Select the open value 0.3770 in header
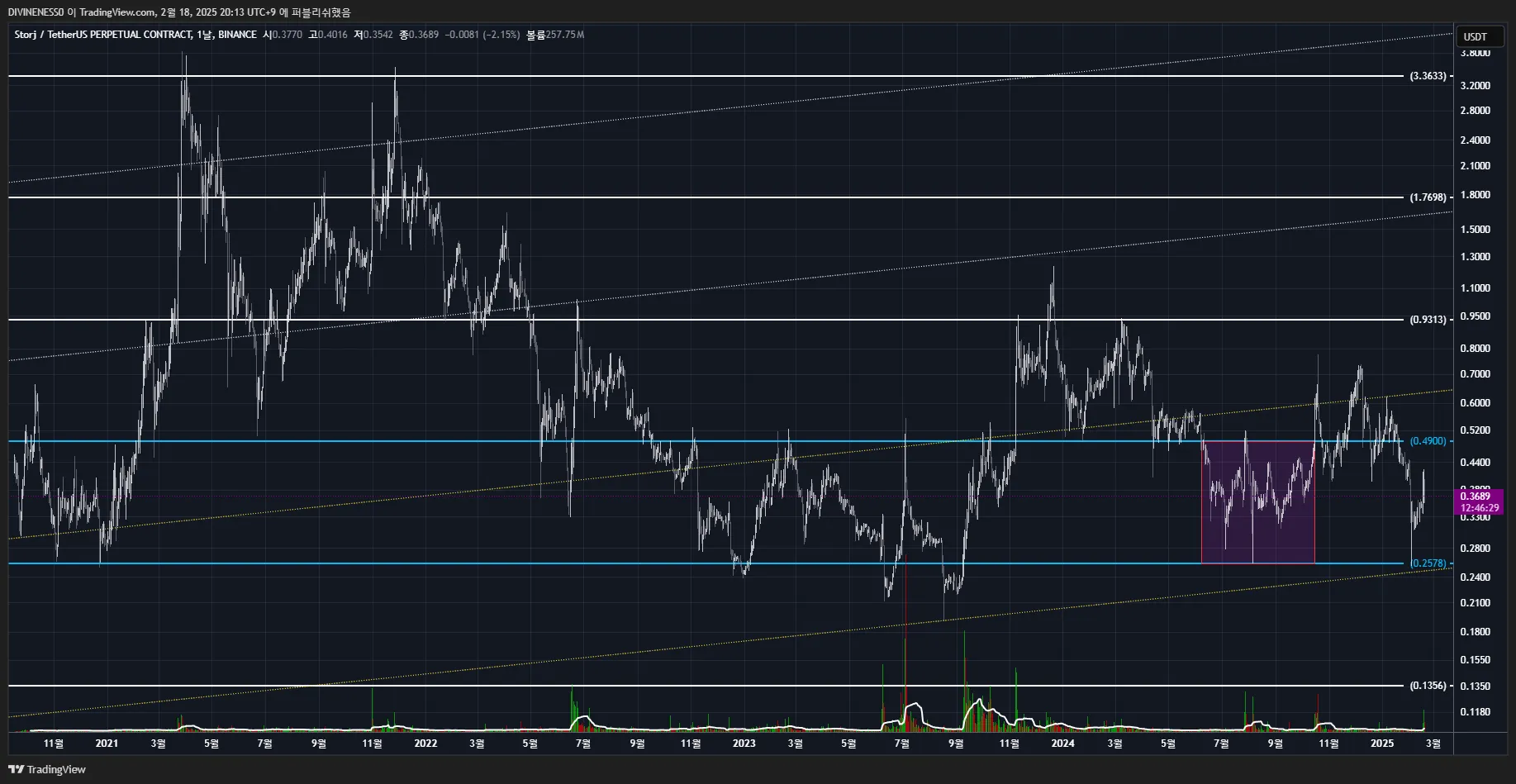The width and height of the screenshot is (1516, 784). [x=287, y=35]
